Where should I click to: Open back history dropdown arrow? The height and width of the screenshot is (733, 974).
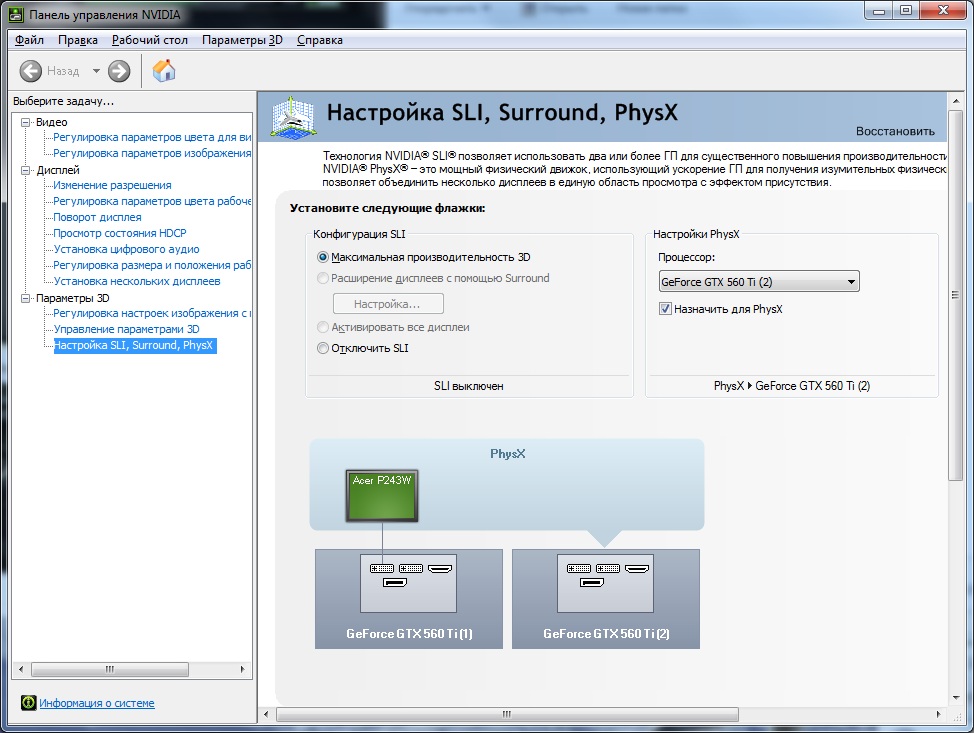[96, 71]
